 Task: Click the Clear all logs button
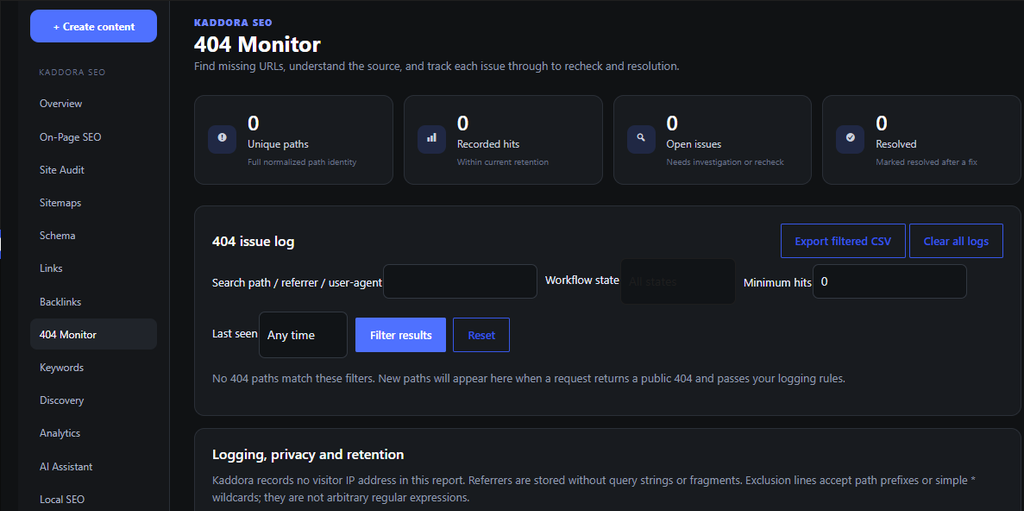pyautogui.click(x=956, y=241)
